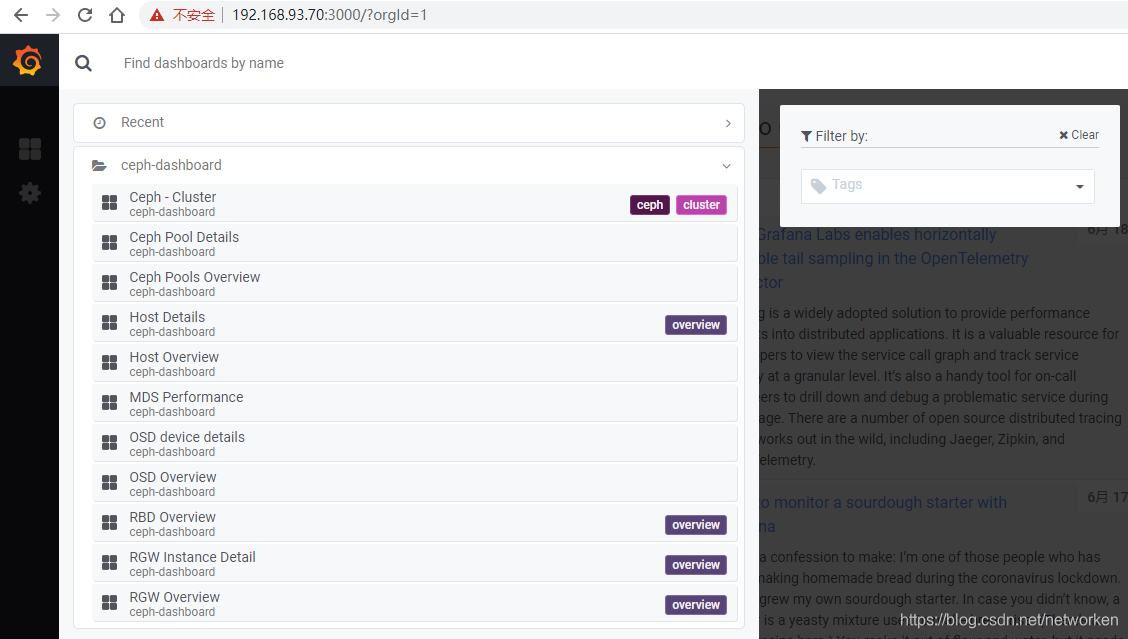Click dashboard icon for RGW Instance Detail
This screenshot has height=639, width=1128.
click(x=109, y=563)
